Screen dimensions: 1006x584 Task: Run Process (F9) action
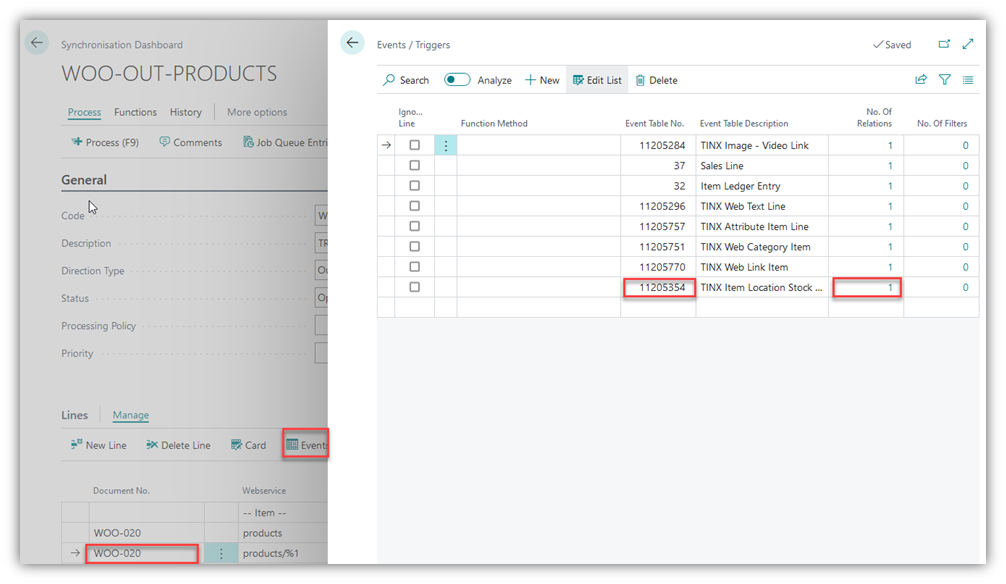(105, 142)
